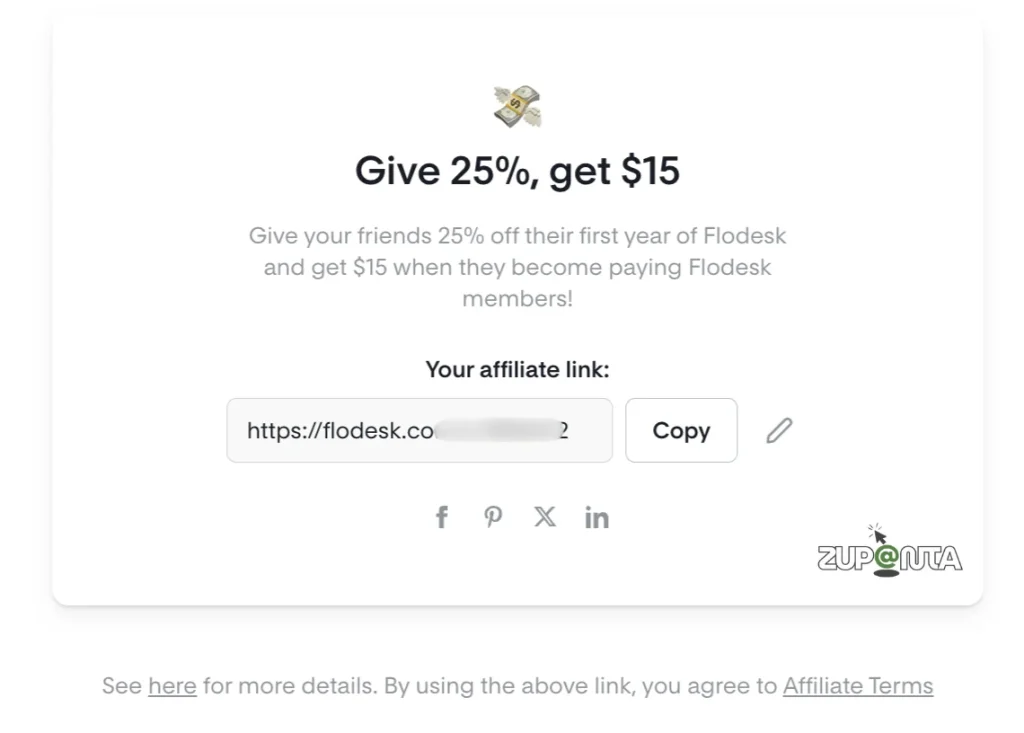The height and width of the screenshot is (733, 1024).
Task: Click the "Your affiliate link:" label
Action: (x=517, y=370)
